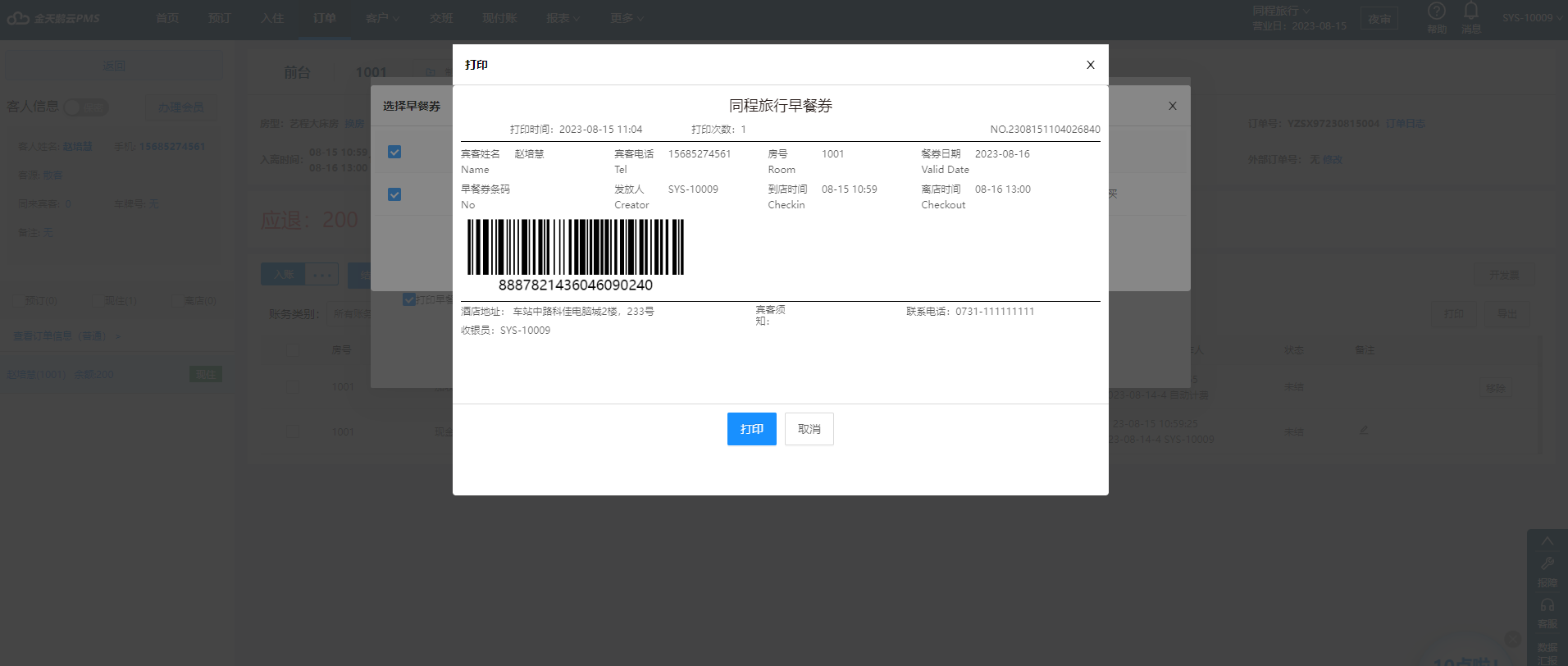Uncheck the first breakfast coupon checkbox
This screenshot has width=1568, height=666.
click(x=394, y=152)
